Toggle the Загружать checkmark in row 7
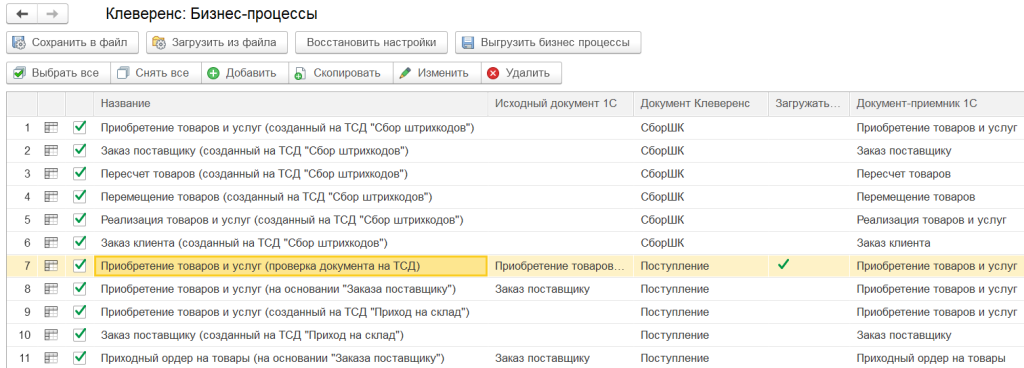This screenshot has width=1024, height=368. (783, 264)
